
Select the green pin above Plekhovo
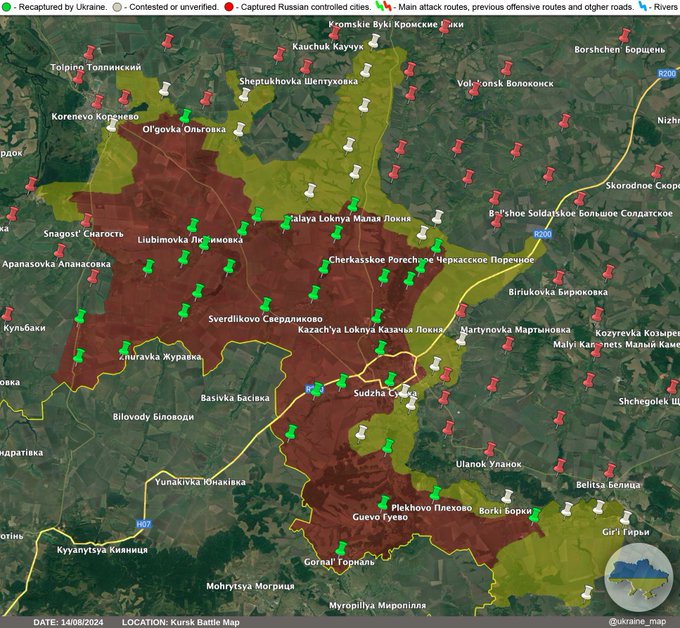(x=435, y=494)
